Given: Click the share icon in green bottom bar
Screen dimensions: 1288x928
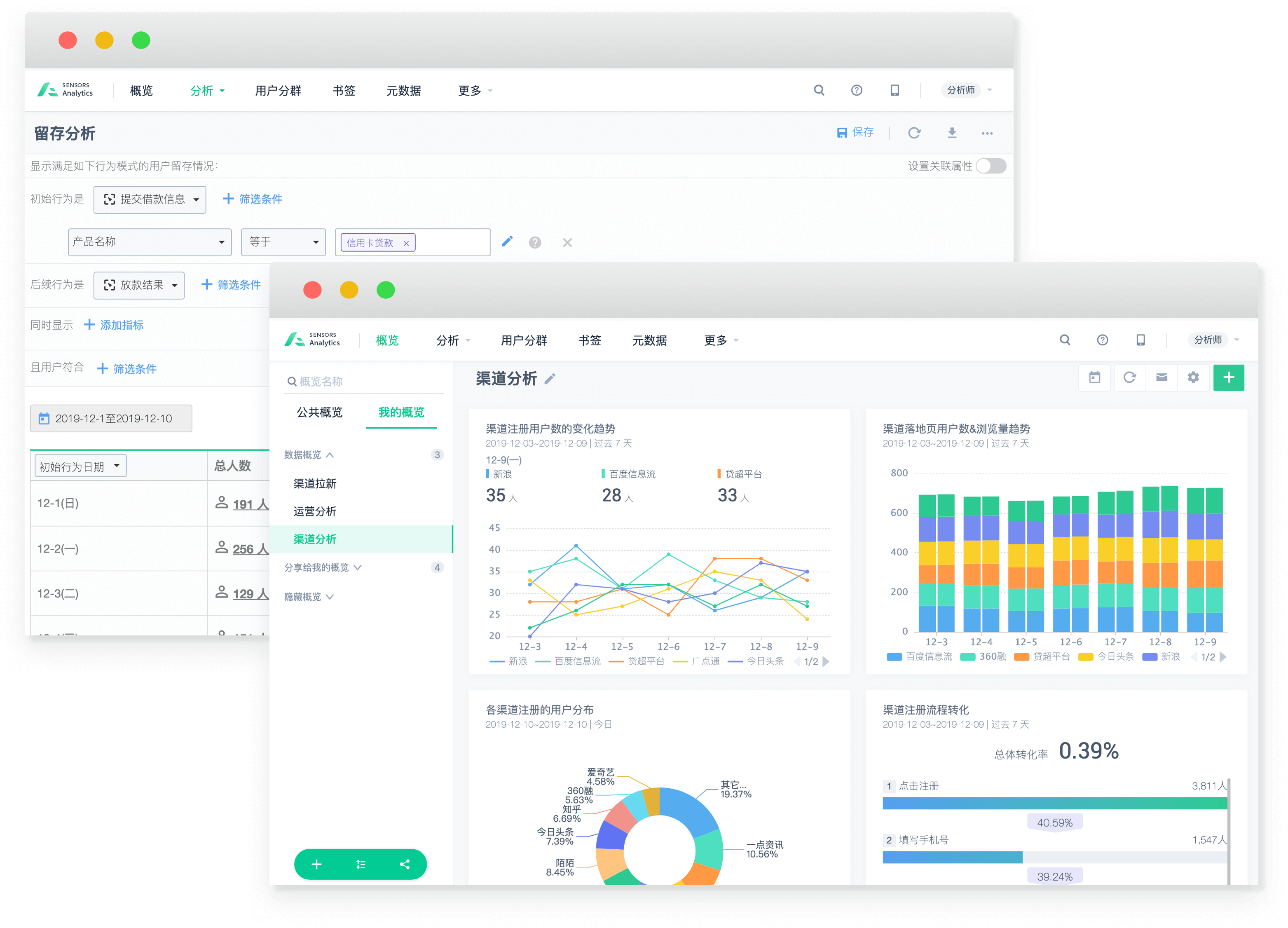Looking at the screenshot, I should click(x=404, y=865).
